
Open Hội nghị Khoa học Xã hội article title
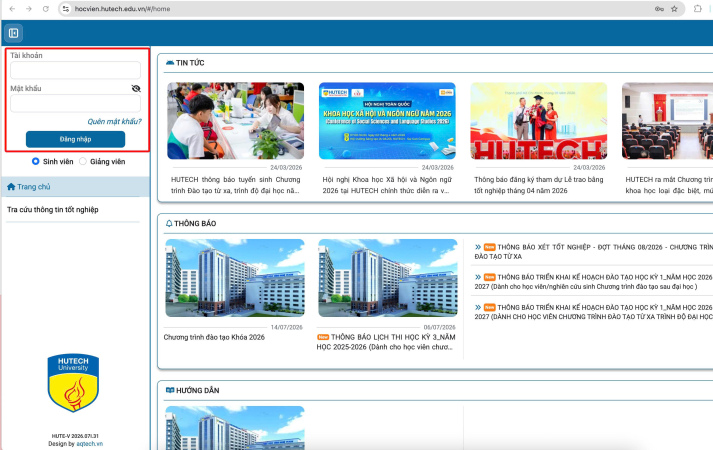pyautogui.click(x=387, y=185)
